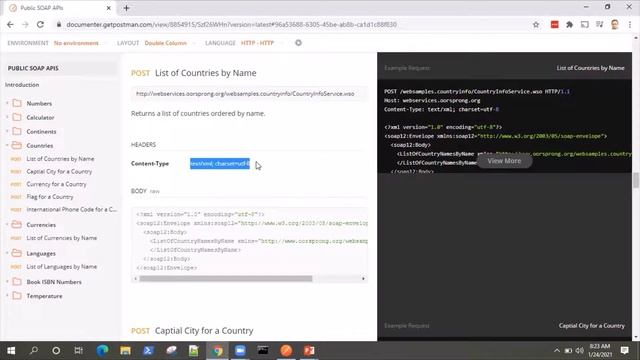Click the Book ISBN Numbers folder icon
This screenshot has width=640, height=360.
(17, 282)
